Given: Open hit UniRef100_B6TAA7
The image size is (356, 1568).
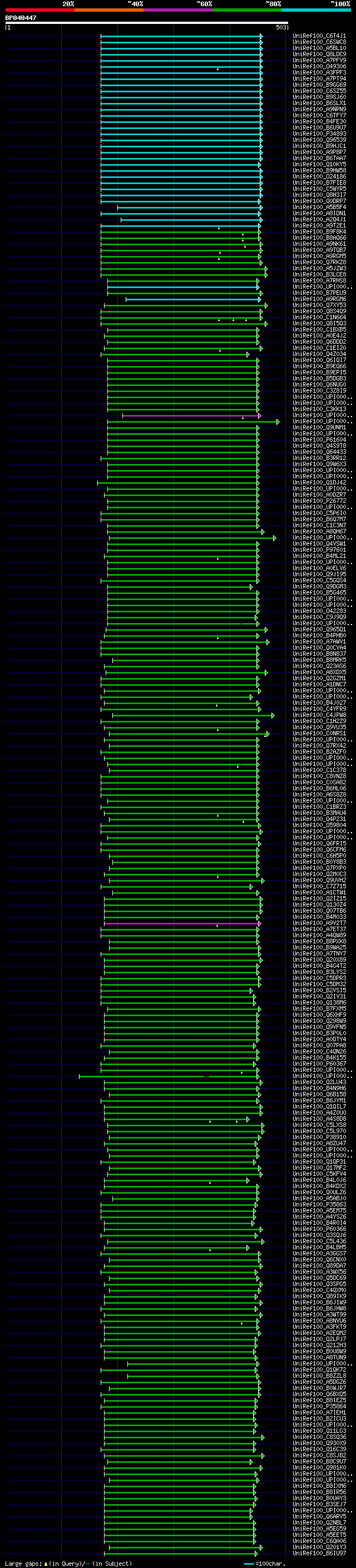Looking at the screenshot, I should click(x=319, y=159).
